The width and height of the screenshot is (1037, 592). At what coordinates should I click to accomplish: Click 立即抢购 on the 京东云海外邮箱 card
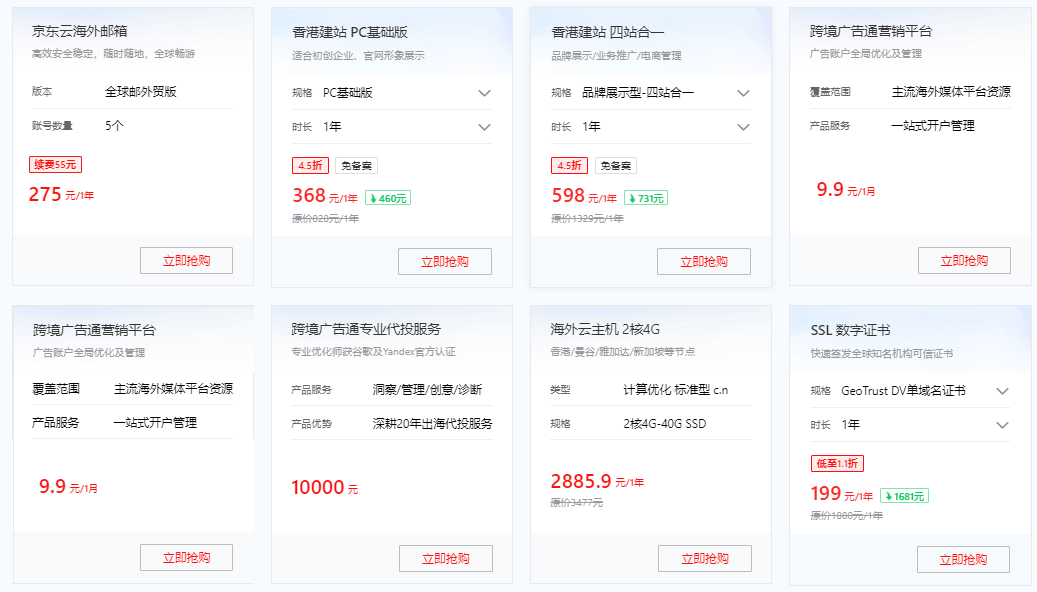pyautogui.click(x=186, y=261)
